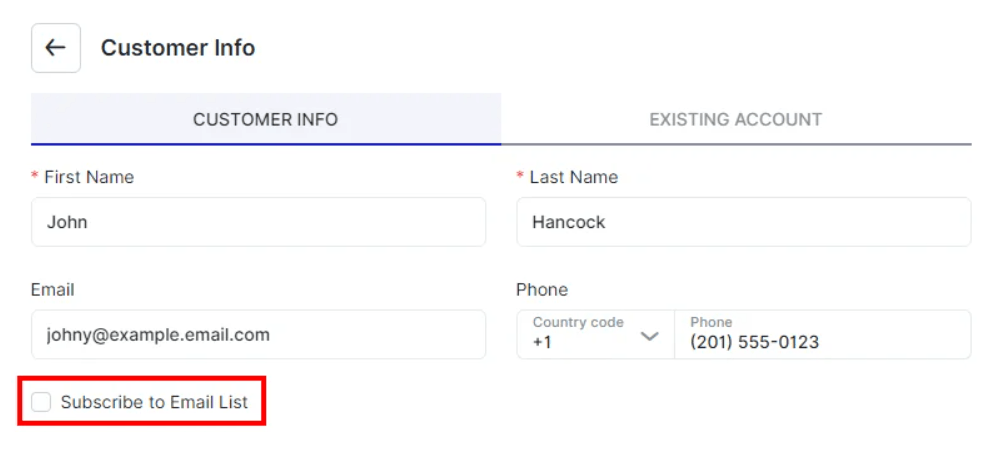The height and width of the screenshot is (452, 989).
Task: Click the phone field showing (201) 555-0123
Action: point(822,342)
